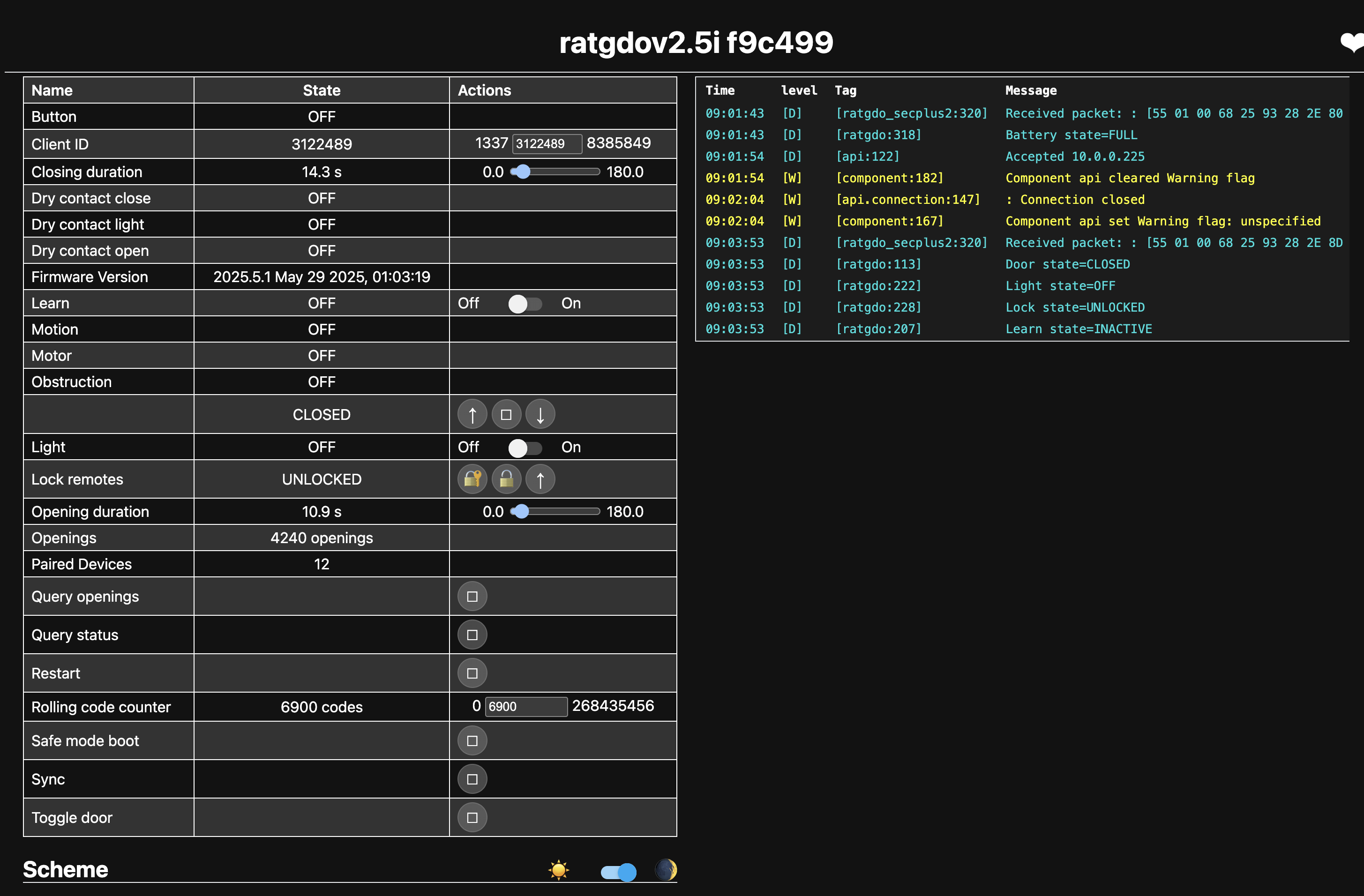Click the lock remotes padlock-with-key icon
The image size is (1364, 896).
(472, 479)
